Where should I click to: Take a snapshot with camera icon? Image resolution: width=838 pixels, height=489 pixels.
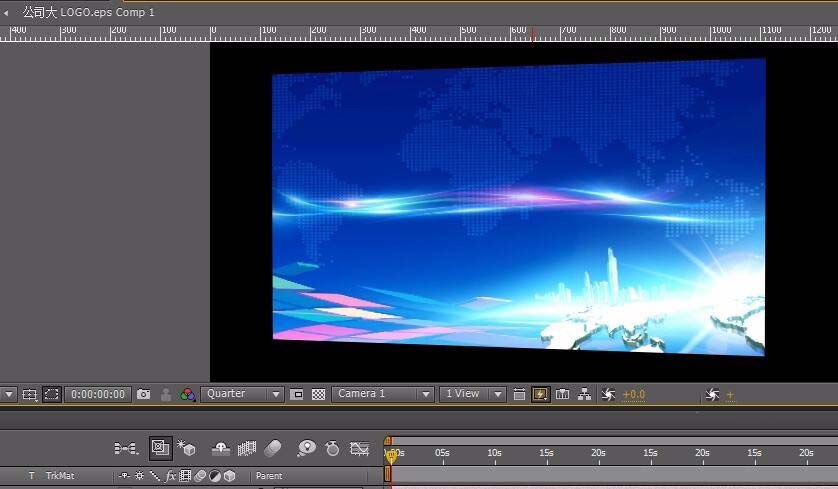click(x=143, y=394)
